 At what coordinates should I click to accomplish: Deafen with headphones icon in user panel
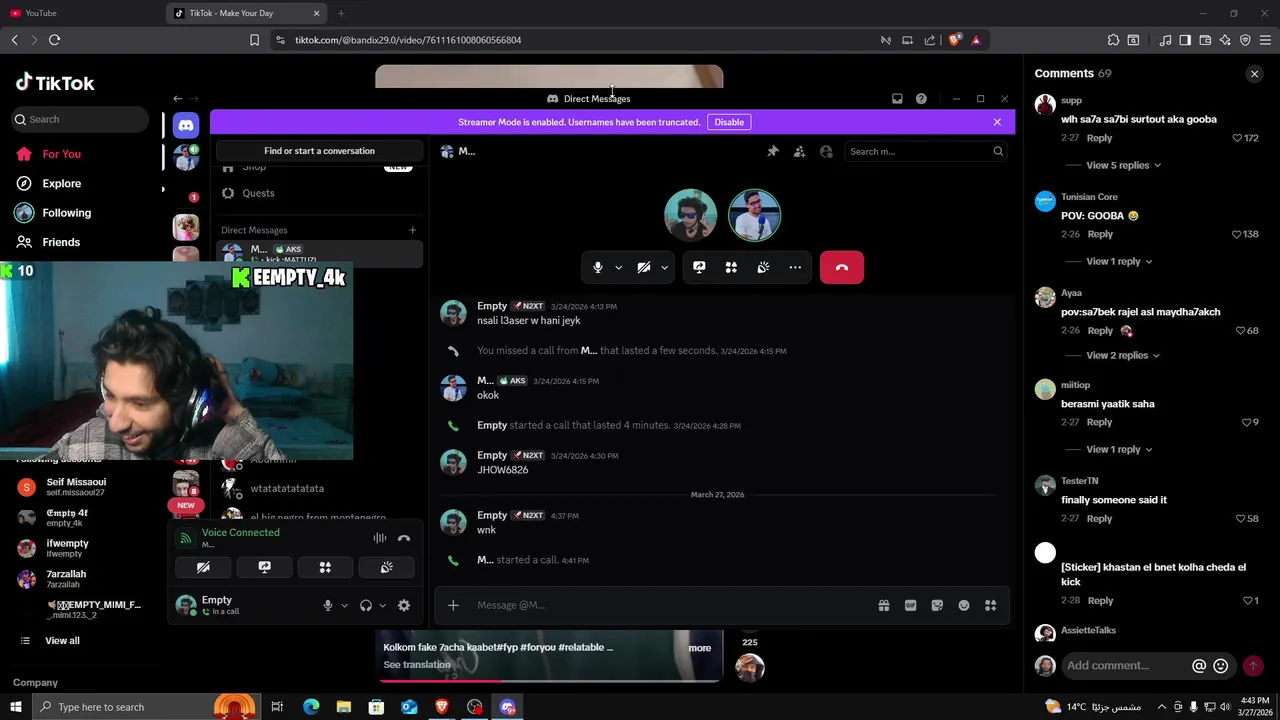tap(366, 605)
